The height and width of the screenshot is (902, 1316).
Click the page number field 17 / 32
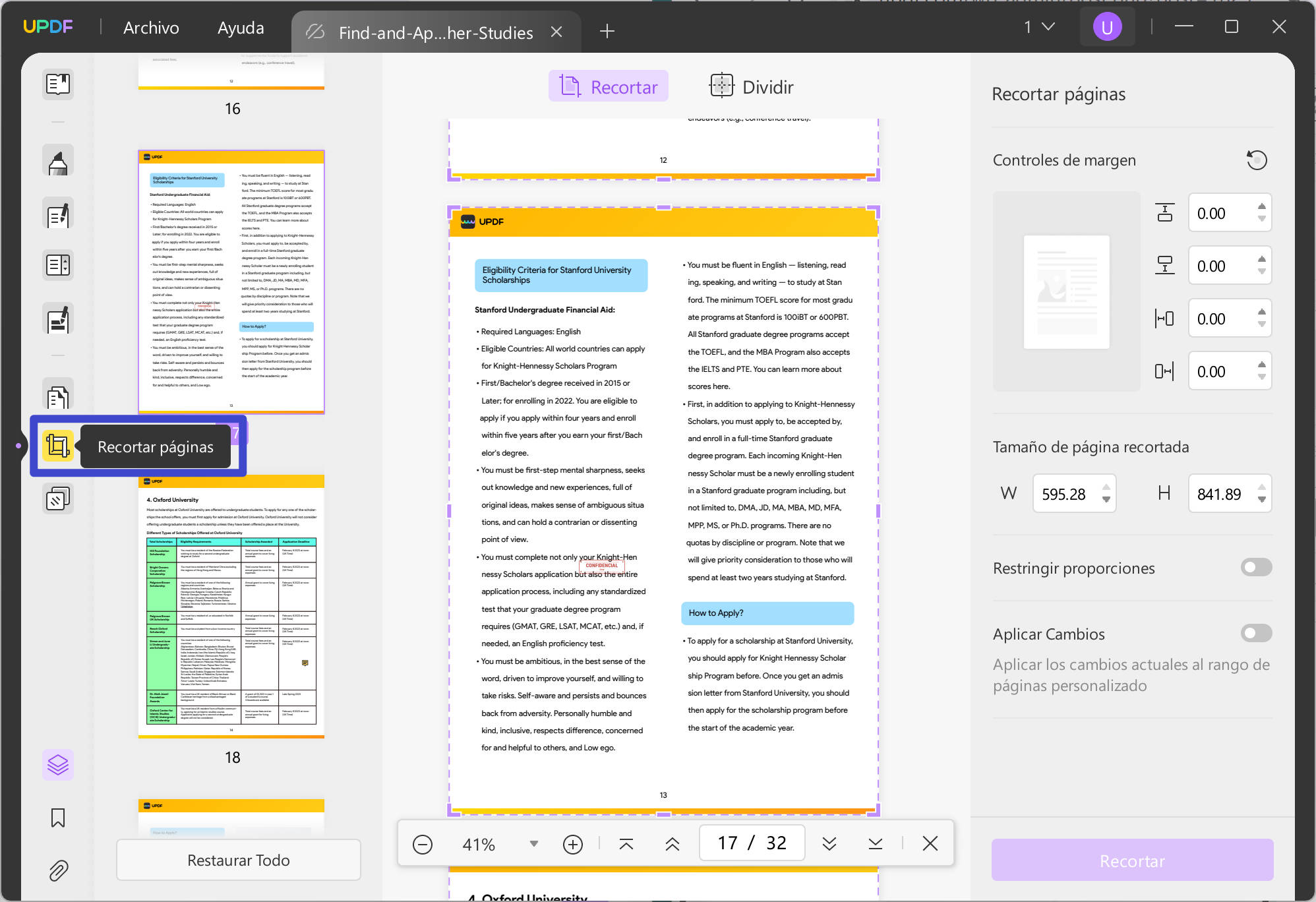(x=752, y=843)
